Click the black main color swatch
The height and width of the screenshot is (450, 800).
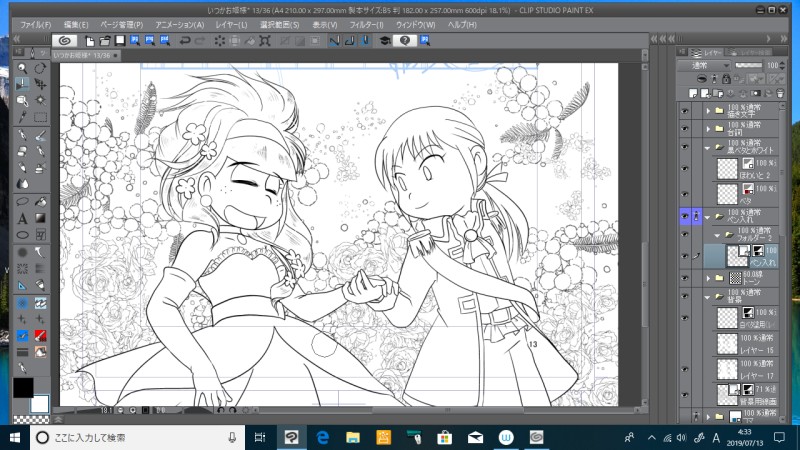[23, 388]
